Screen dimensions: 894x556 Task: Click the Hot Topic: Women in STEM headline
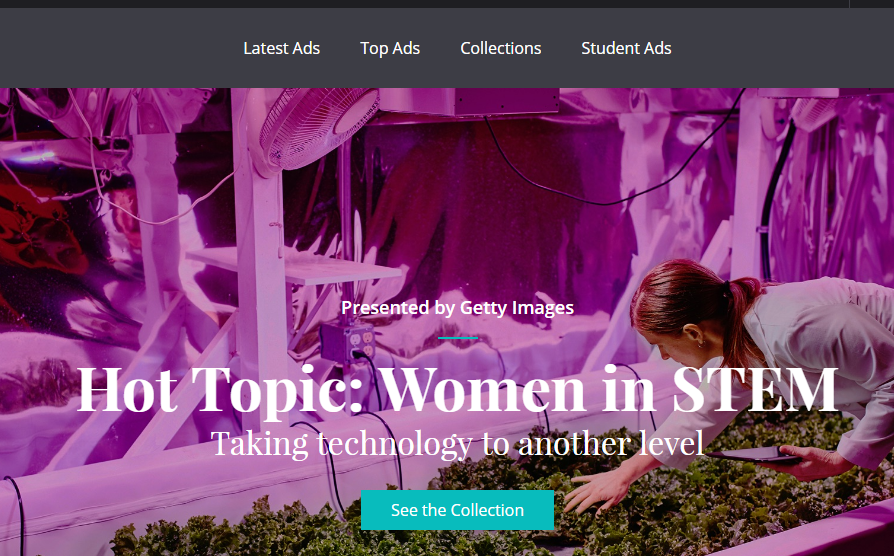(457, 391)
